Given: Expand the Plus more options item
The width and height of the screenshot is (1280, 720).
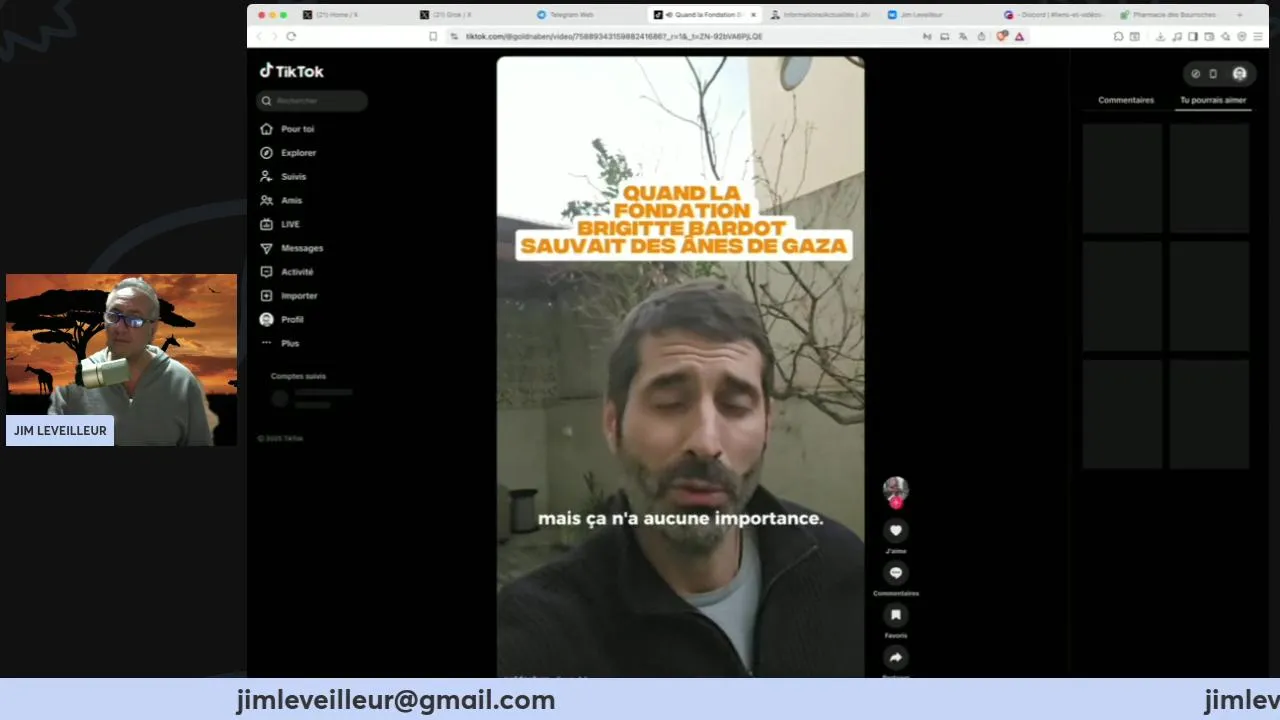Looking at the screenshot, I should point(280,343).
